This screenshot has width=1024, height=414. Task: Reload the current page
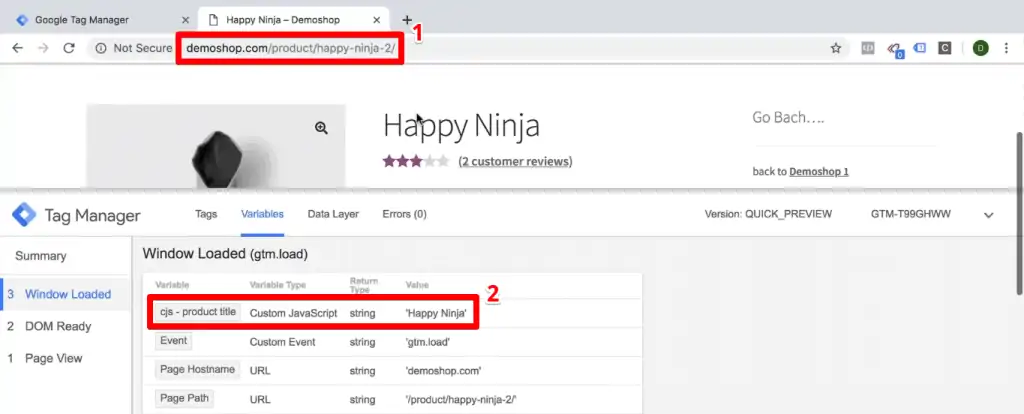coord(69,48)
